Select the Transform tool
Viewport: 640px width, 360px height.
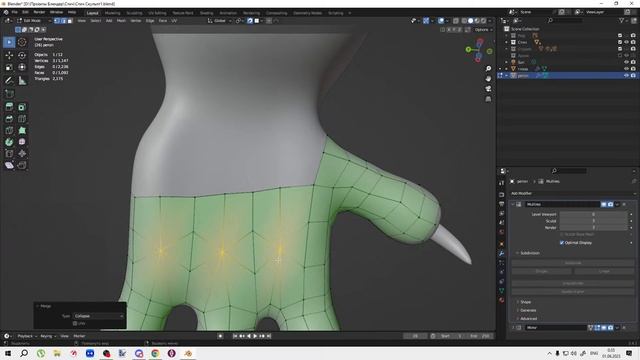coord(22,67)
